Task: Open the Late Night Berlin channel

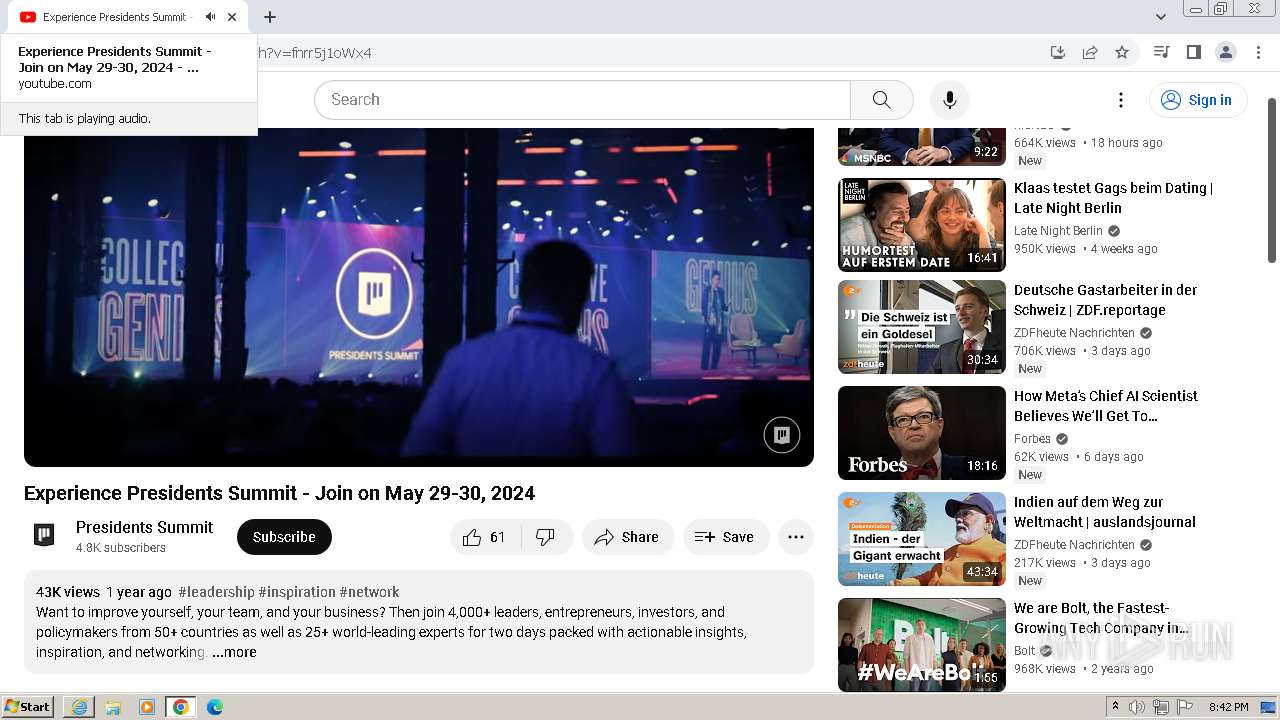Action: (1058, 231)
